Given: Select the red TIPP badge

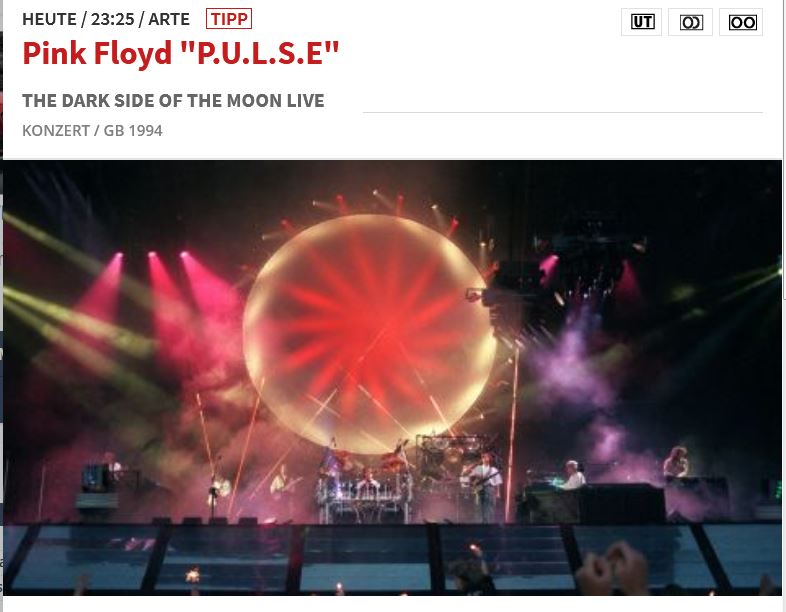Looking at the screenshot, I should (229, 19).
